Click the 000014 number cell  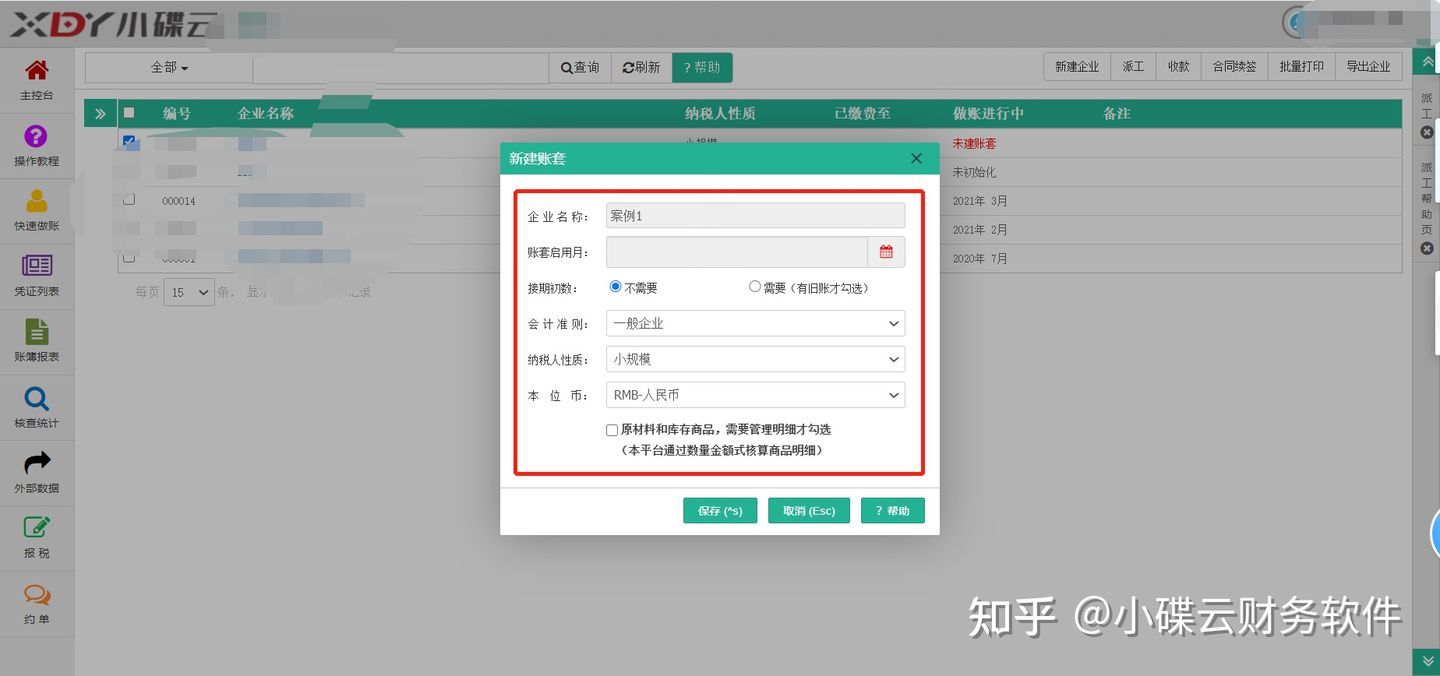coord(179,201)
